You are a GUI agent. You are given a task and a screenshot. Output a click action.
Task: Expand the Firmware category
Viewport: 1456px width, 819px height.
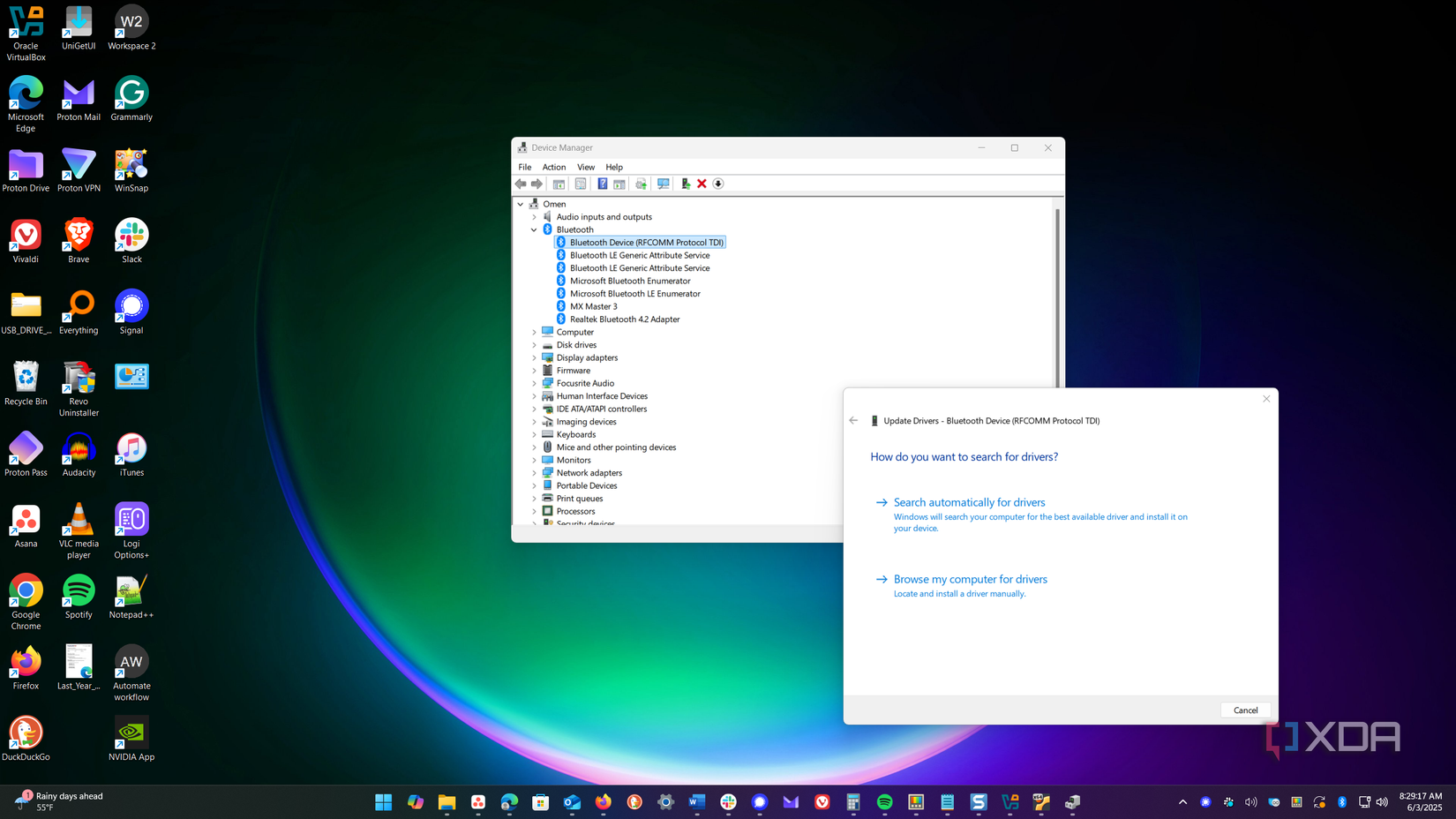tap(534, 371)
